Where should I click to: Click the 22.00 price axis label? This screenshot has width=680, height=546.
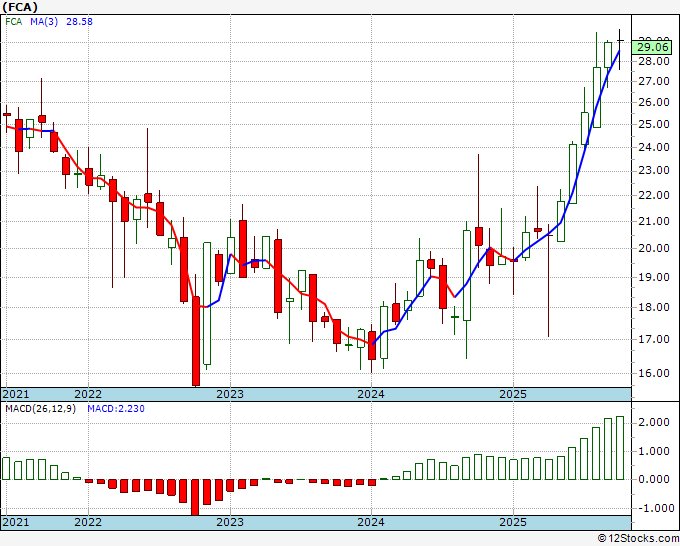(x=653, y=195)
